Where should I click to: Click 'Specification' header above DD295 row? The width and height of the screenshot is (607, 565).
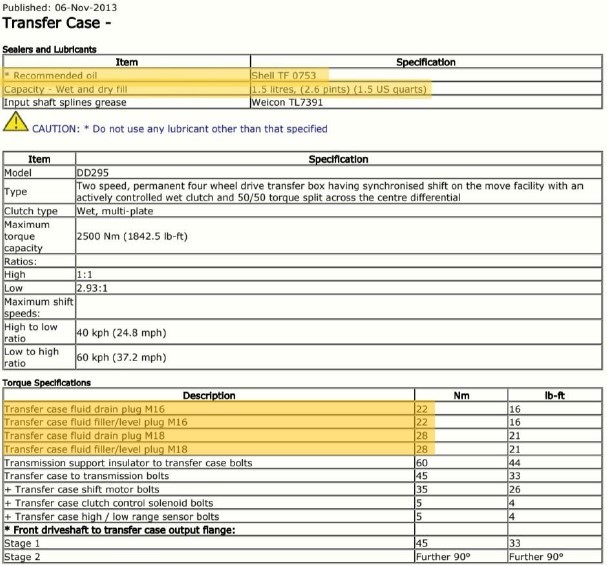[338, 159]
